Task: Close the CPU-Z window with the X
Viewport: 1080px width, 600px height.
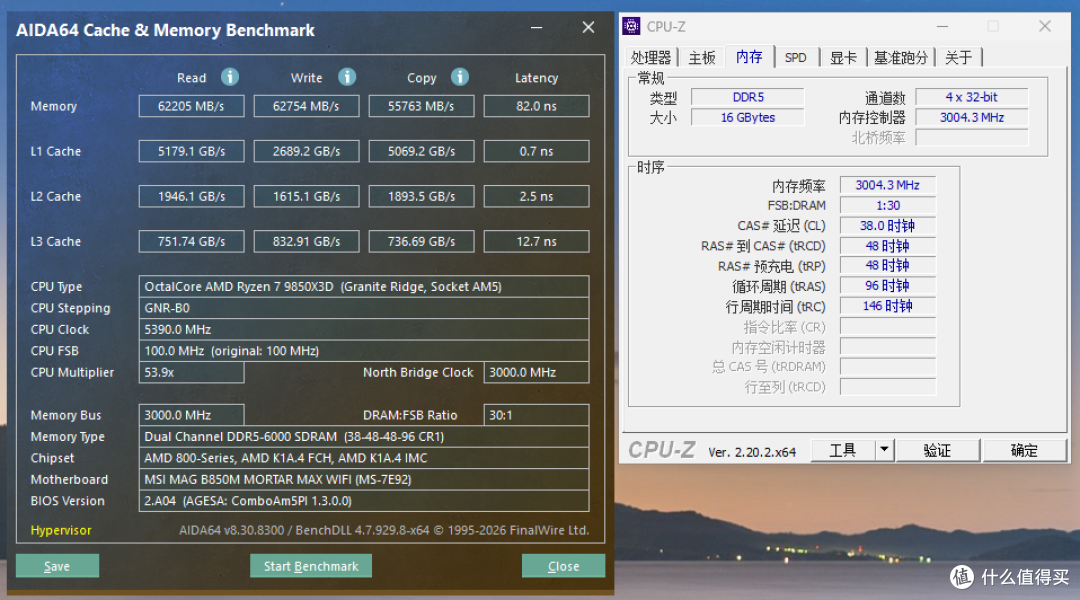Action: coord(1045,26)
